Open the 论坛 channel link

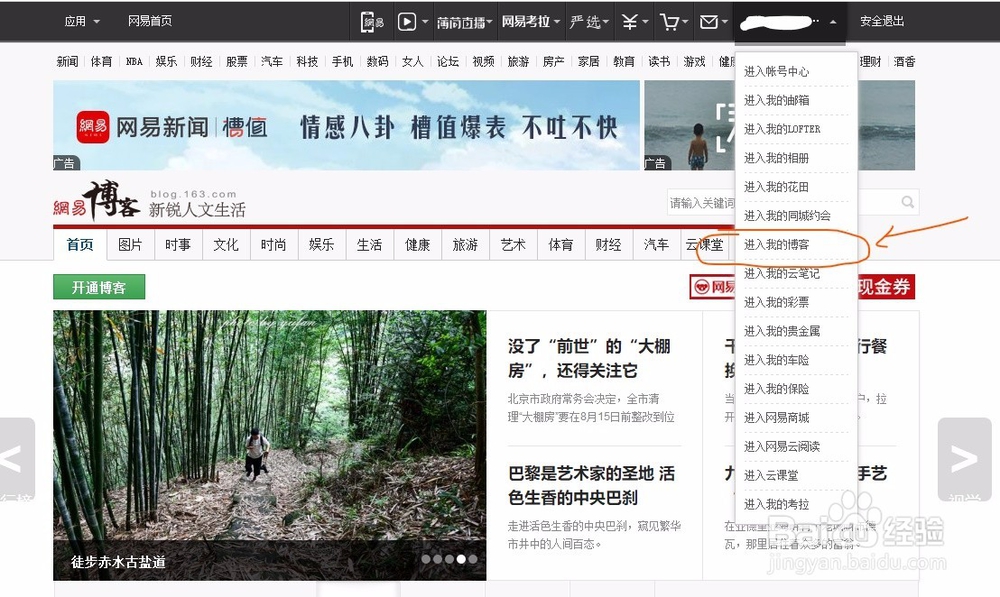448,62
